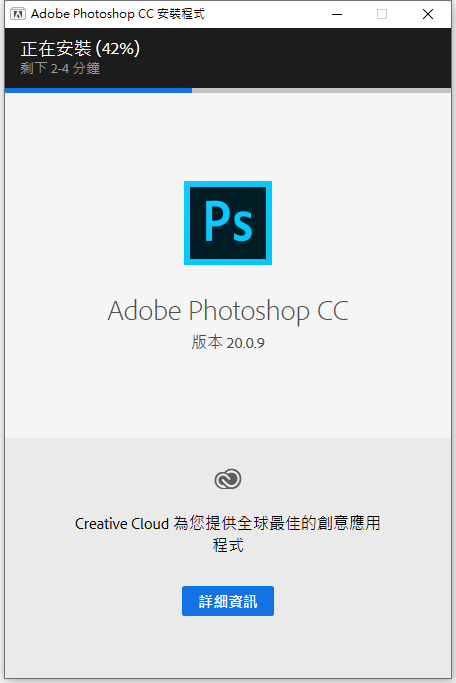456x683 pixels.
Task: Minimize the Photoshop installer window
Action: (x=337, y=14)
